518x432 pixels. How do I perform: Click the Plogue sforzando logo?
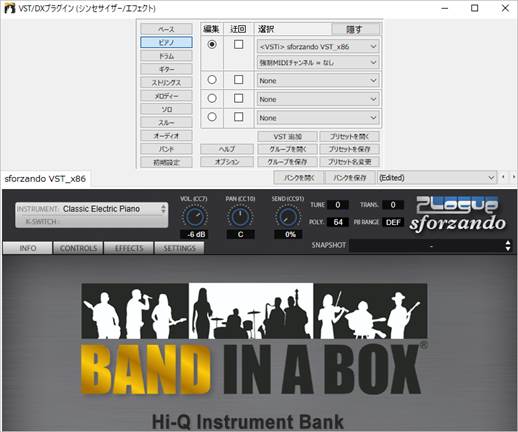(458, 214)
